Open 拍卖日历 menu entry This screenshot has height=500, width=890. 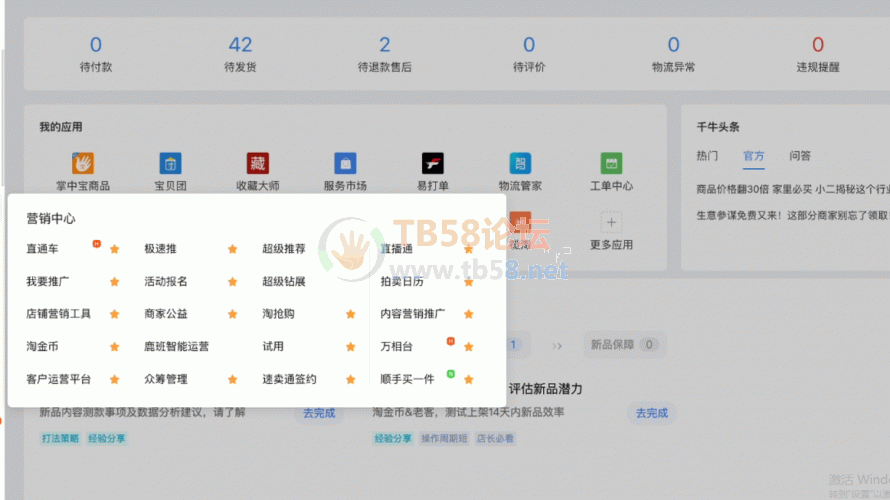(402, 281)
